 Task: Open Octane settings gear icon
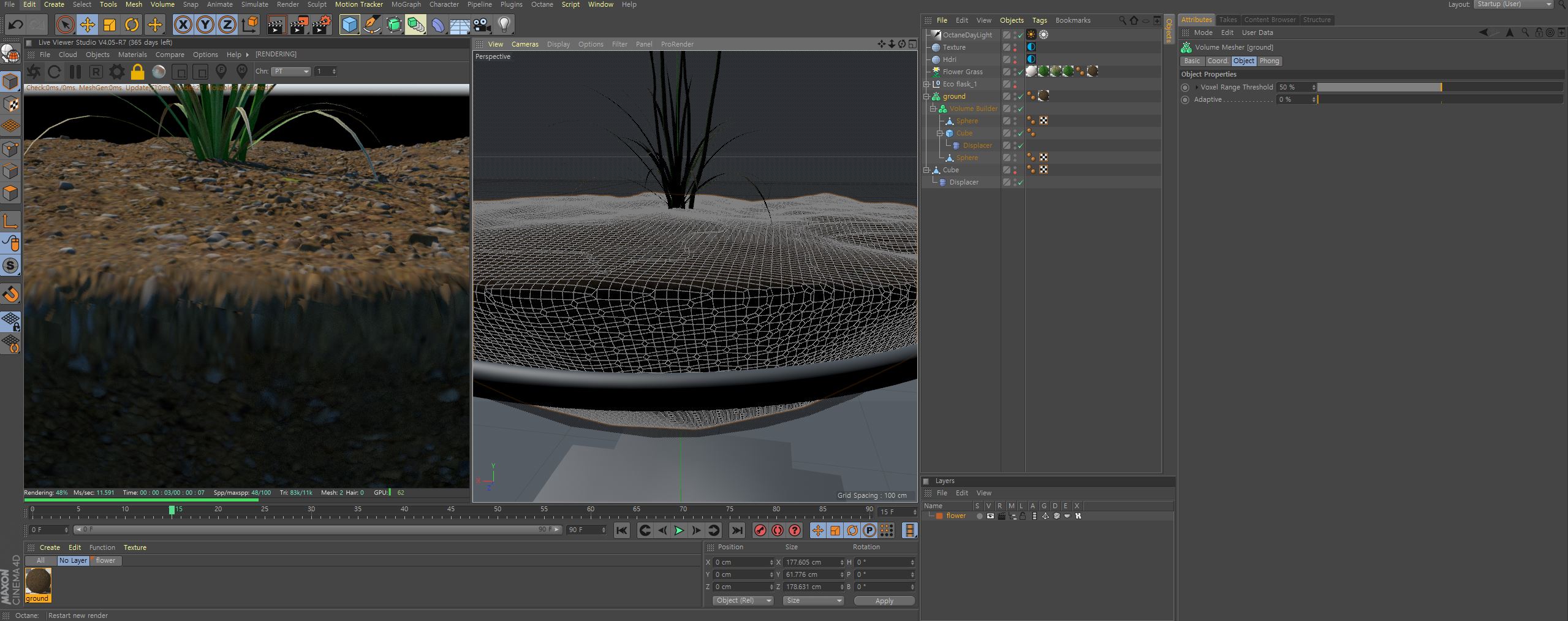pyautogui.click(x=116, y=72)
